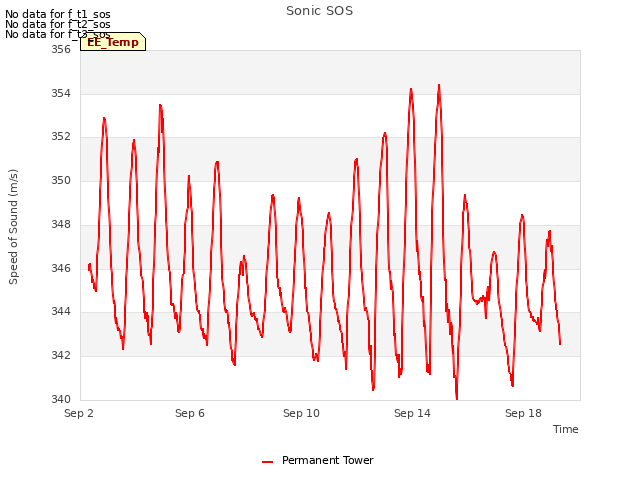Viewport: 640px width, 480px height.
Task: Click the 352 y-axis tick label
Action: click(61, 136)
